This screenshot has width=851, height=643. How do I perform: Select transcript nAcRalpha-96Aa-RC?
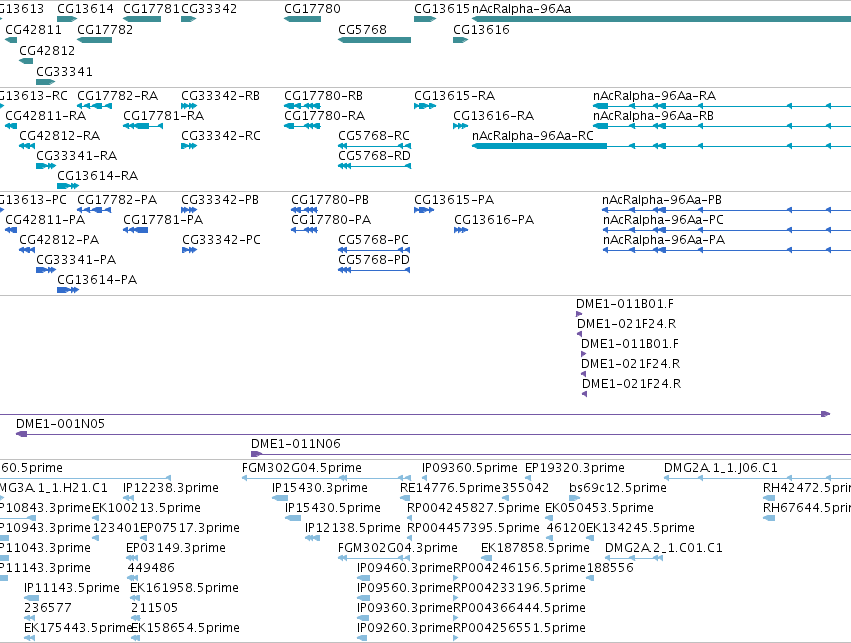click(x=533, y=136)
